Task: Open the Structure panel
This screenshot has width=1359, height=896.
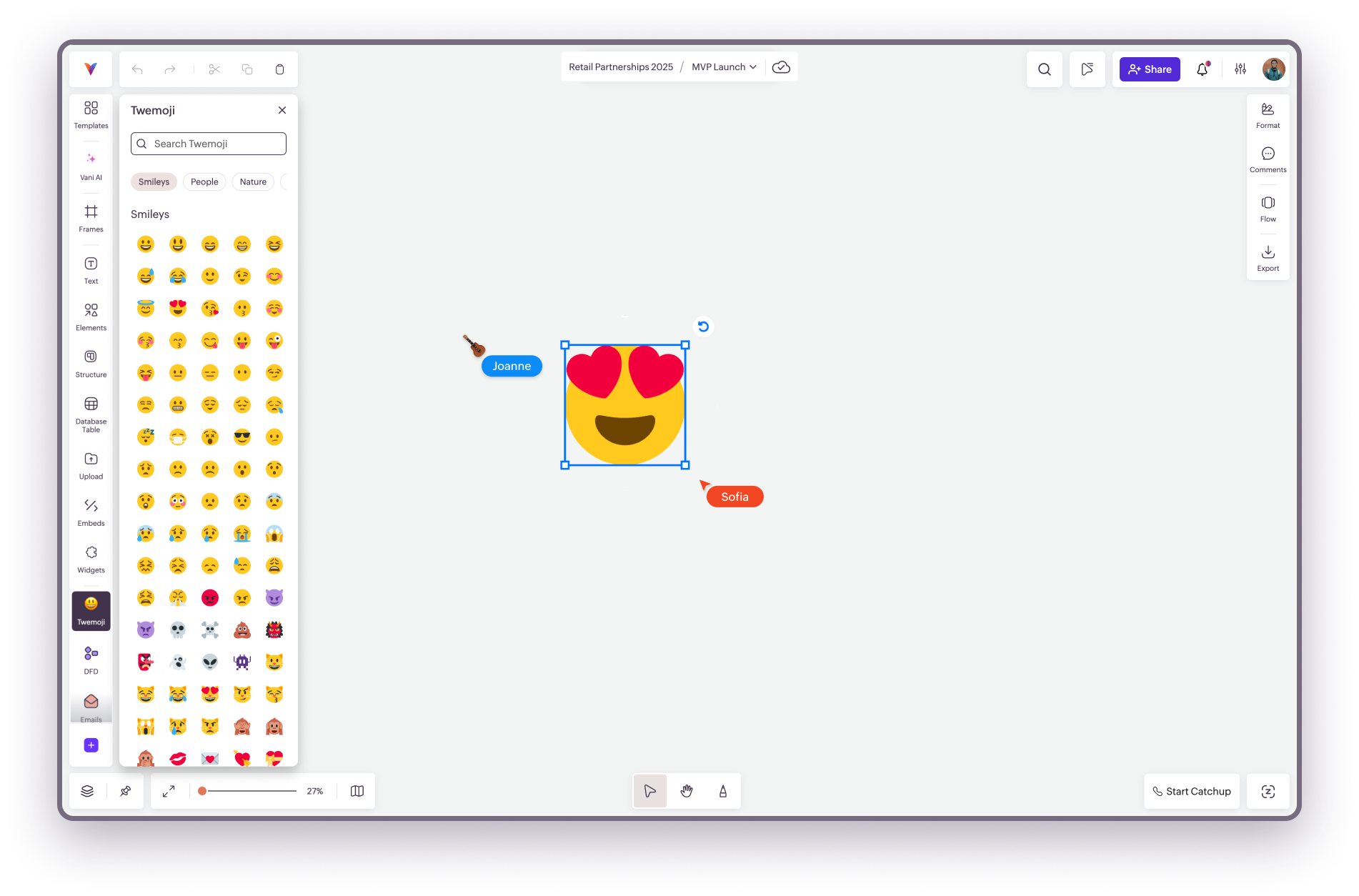Action: tap(91, 364)
